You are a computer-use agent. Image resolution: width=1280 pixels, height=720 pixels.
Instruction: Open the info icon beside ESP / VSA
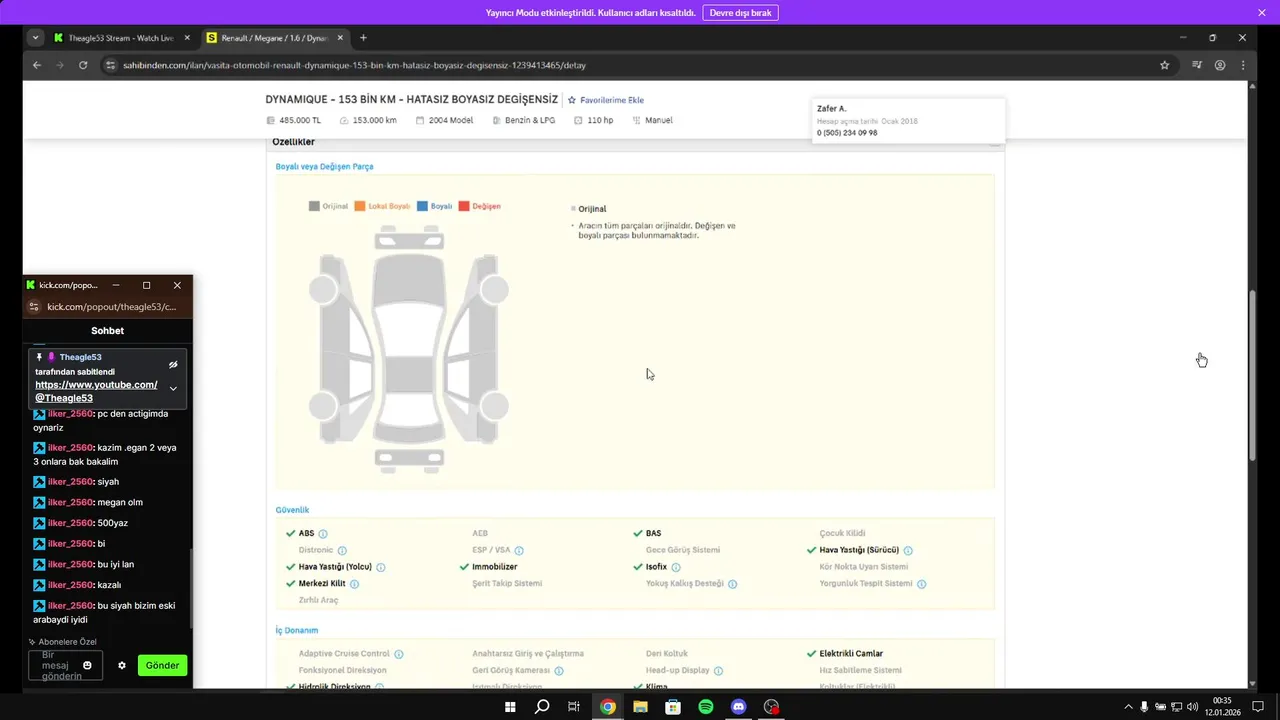pyautogui.click(x=519, y=551)
